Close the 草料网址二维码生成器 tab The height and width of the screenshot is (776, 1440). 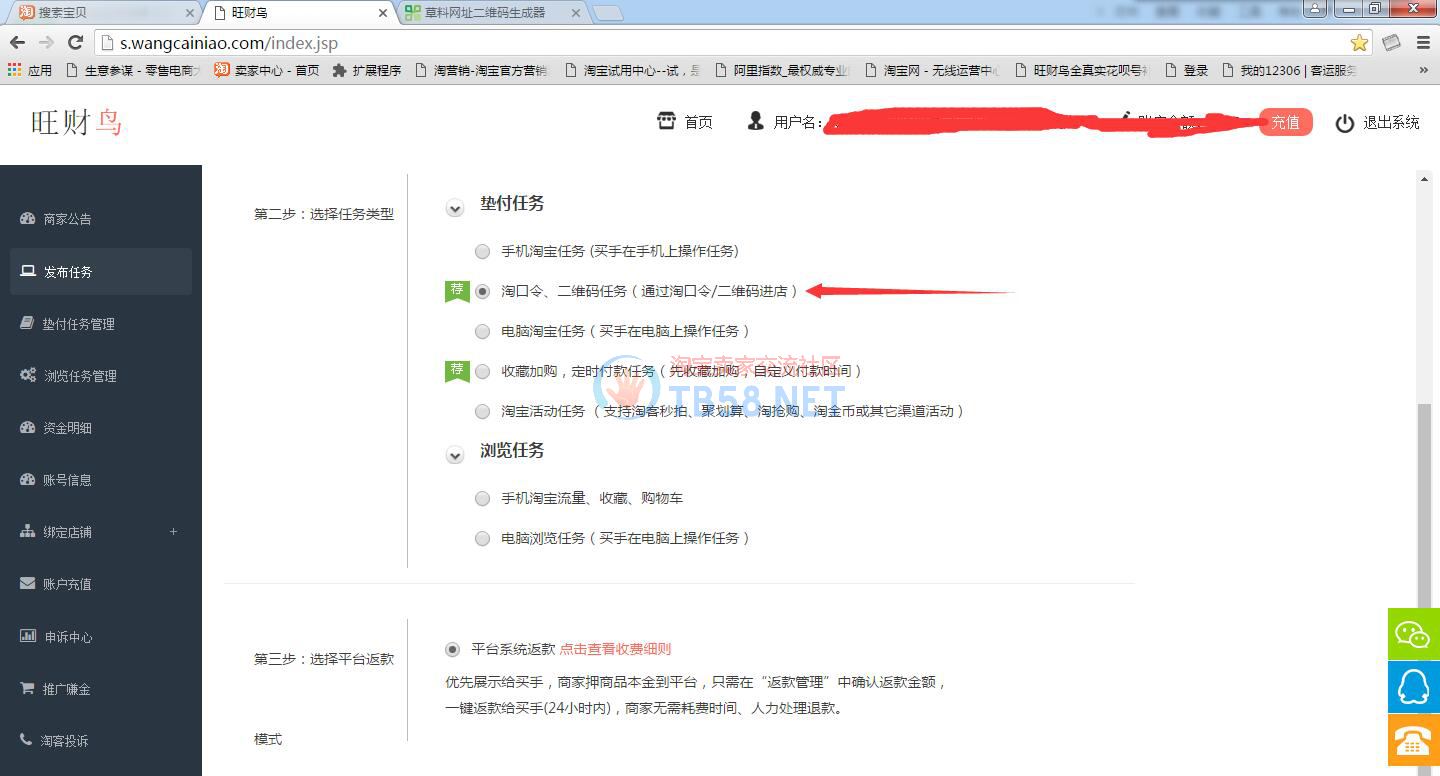point(575,13)
